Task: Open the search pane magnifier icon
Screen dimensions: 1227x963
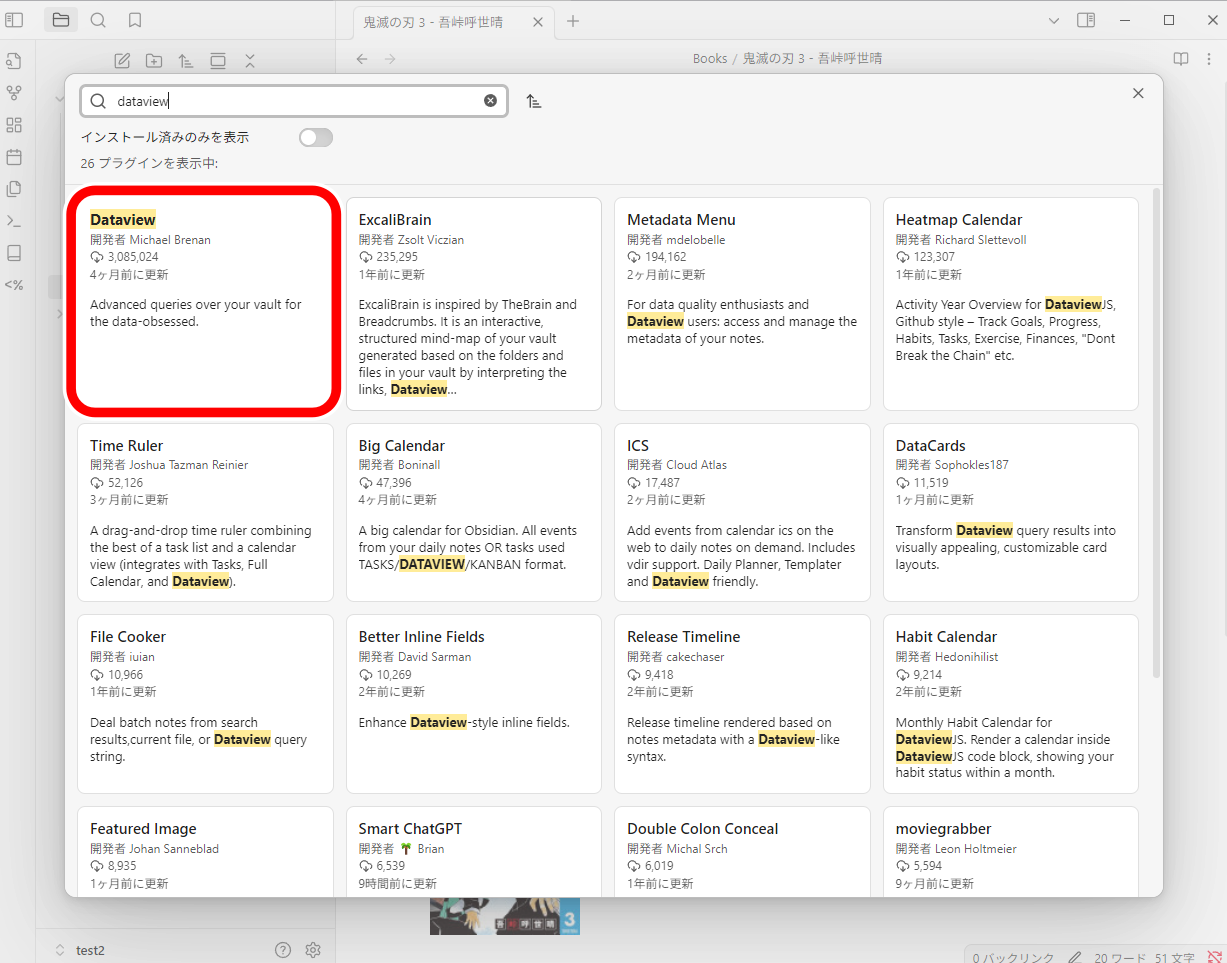Action: (98, 20)
